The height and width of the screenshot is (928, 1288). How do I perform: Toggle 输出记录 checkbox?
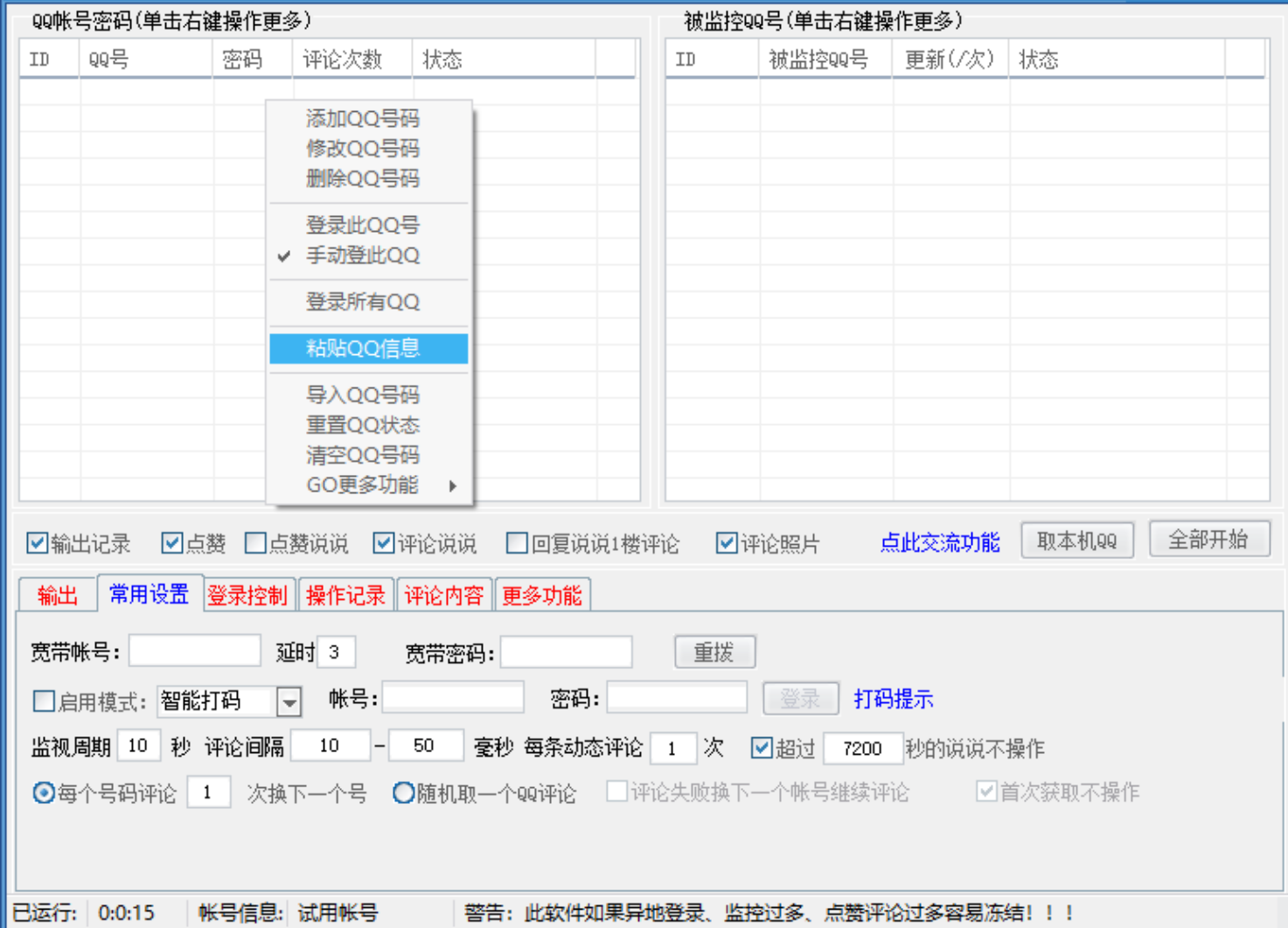click(x=37, y=543)
